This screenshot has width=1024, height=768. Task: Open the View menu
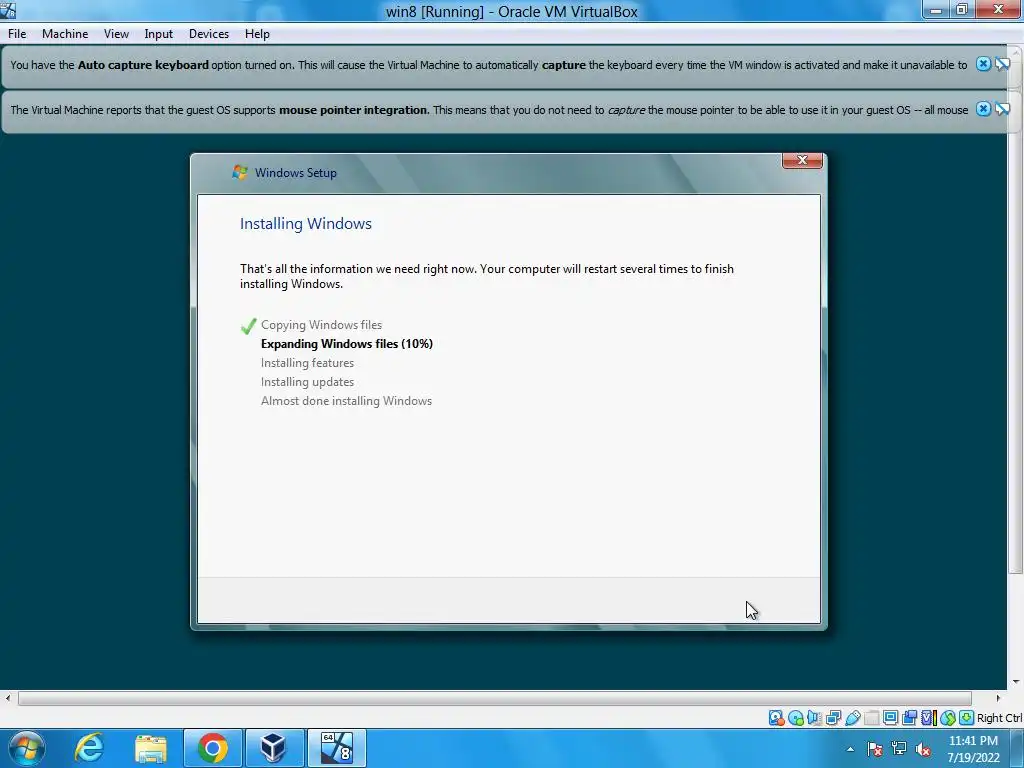coord(116,34)
